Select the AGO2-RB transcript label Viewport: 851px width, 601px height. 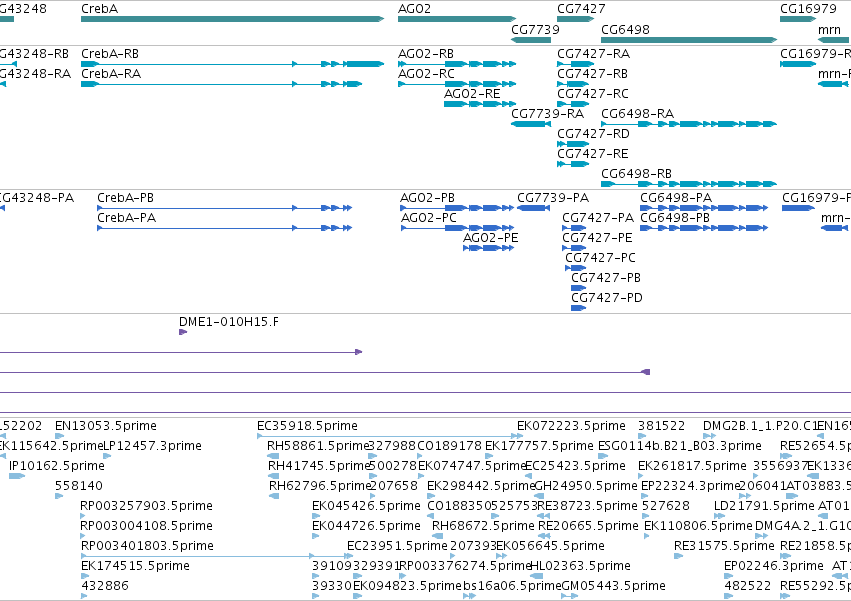pyautogui.click(x=426, y=54)
